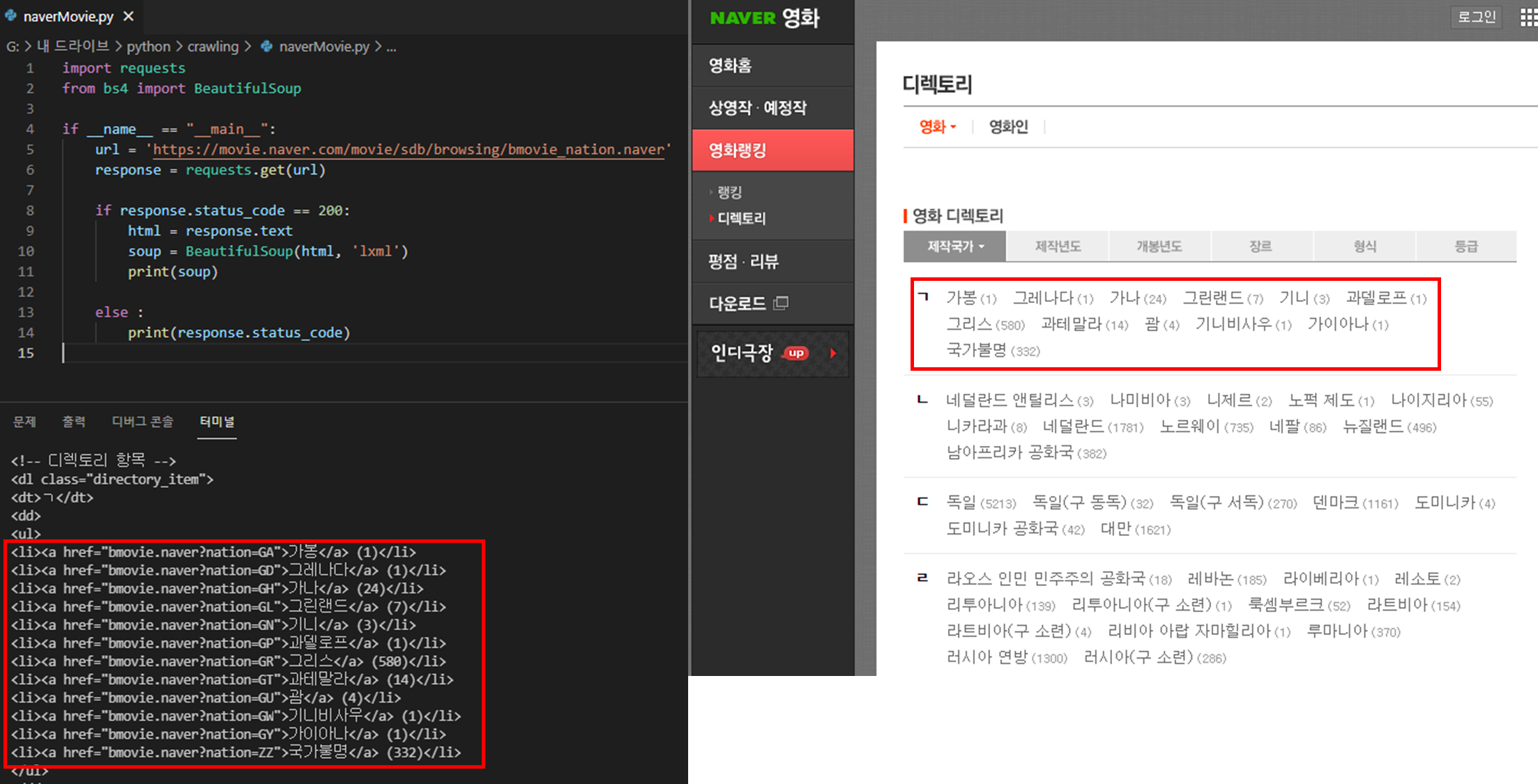Switch to the 터미널 panel tab
This screenshot has height=784, width=1538.
click(217, 422)
